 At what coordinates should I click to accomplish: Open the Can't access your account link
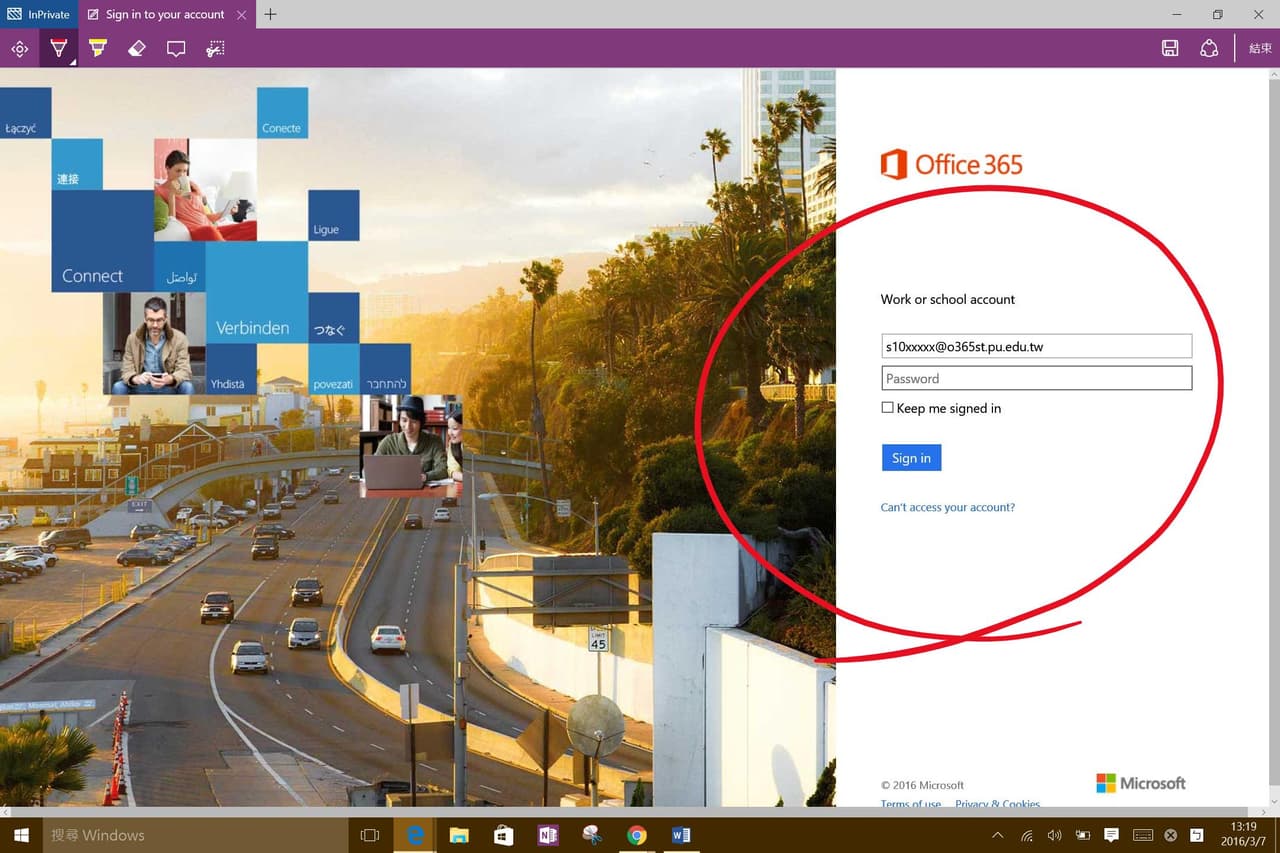pyautogui.click(x=948, y=507)
